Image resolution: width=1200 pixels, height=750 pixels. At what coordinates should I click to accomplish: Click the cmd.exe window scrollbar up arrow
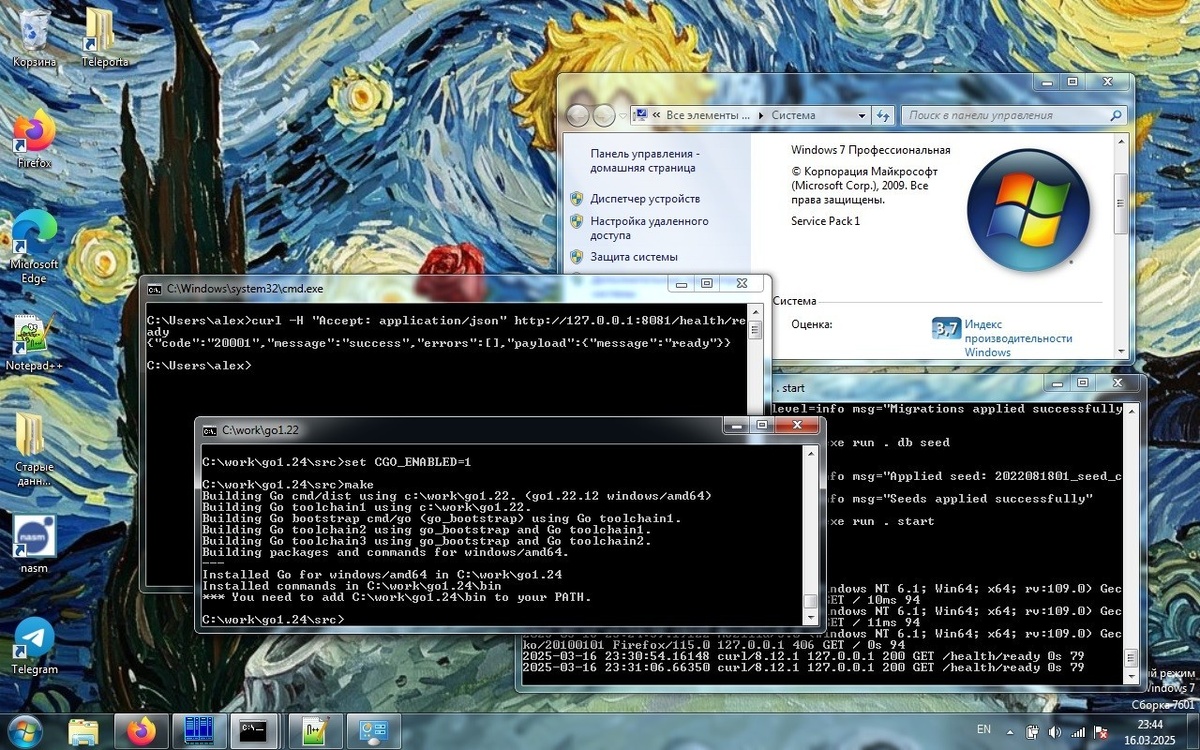pos(757,311)
